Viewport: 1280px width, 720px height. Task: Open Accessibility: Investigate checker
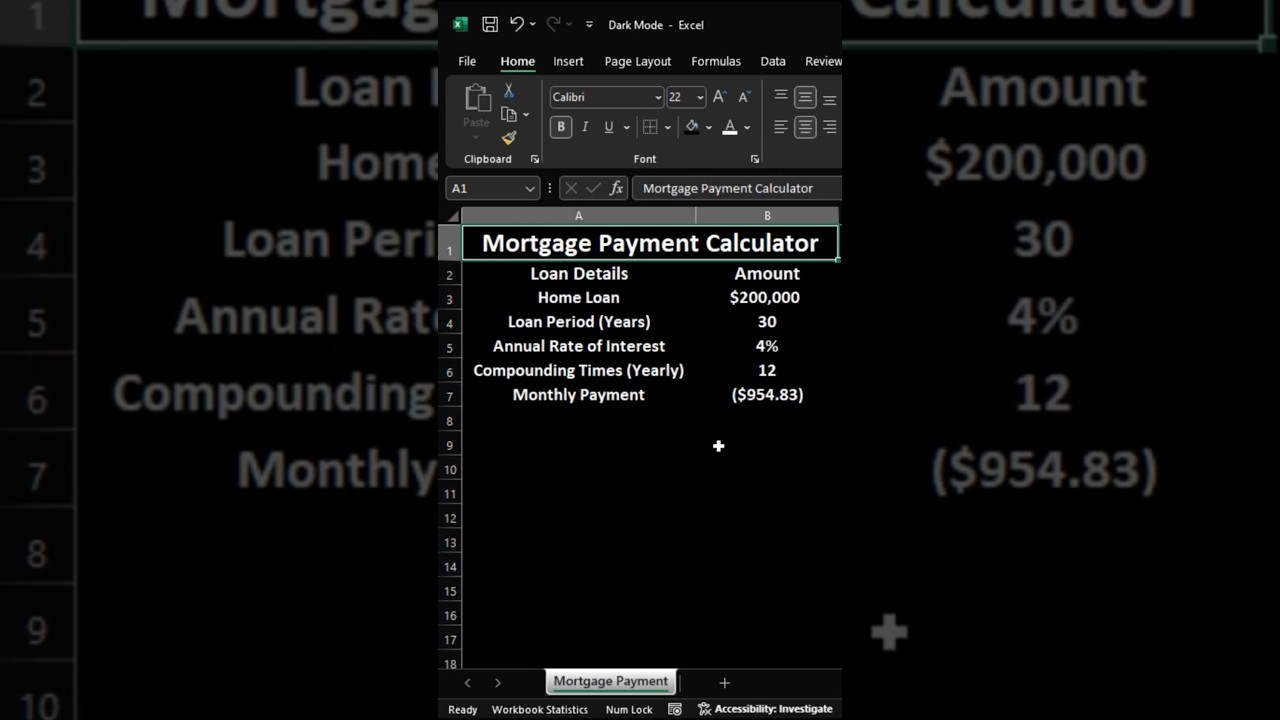(x=765, y=709)
